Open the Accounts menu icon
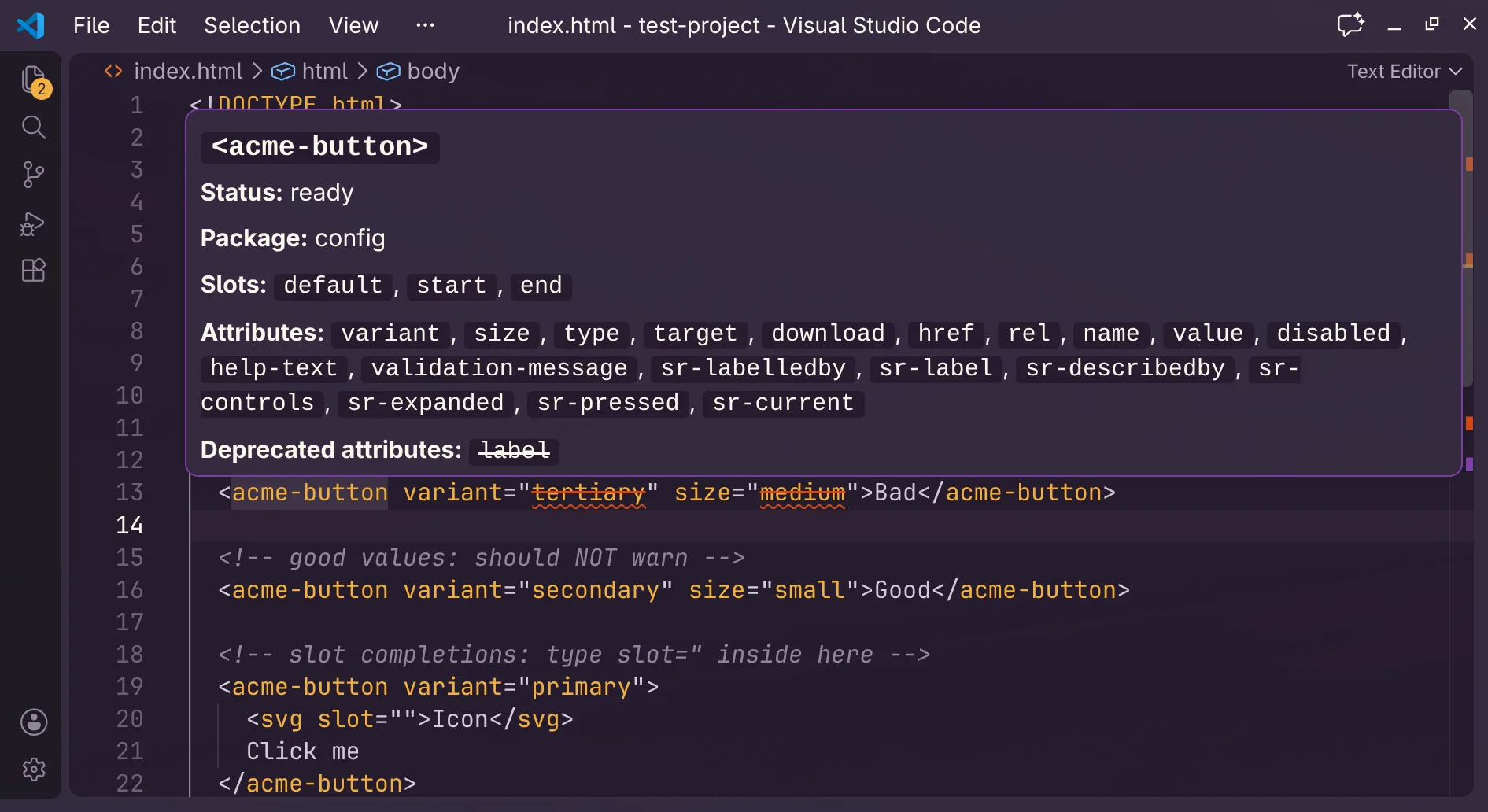The width and height of the screenshot is (1488, 812). click(34, 722)
